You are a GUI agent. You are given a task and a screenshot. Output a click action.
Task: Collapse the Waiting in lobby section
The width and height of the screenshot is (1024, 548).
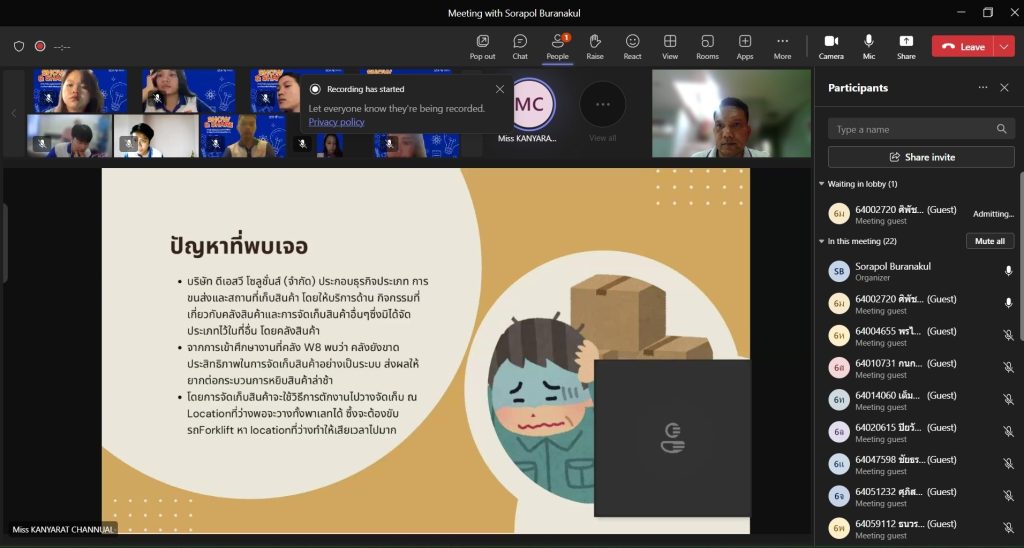[822, 184]
